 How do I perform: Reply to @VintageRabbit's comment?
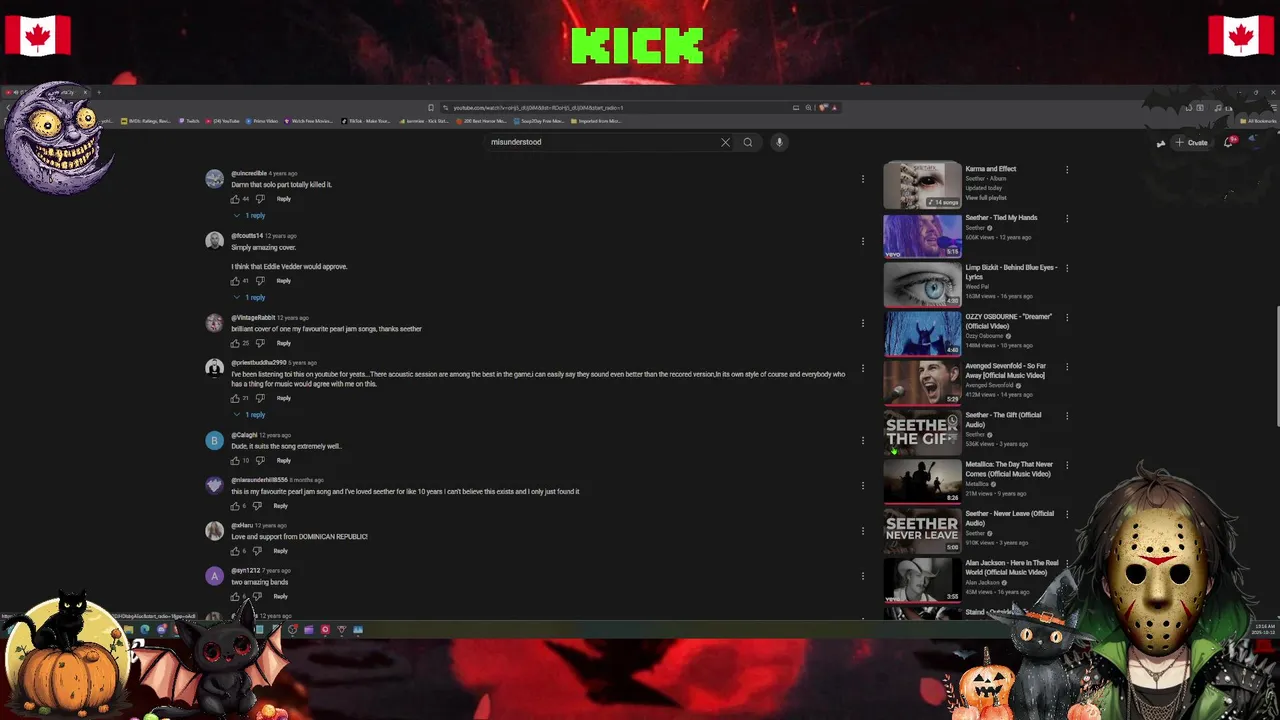[284, 343]
